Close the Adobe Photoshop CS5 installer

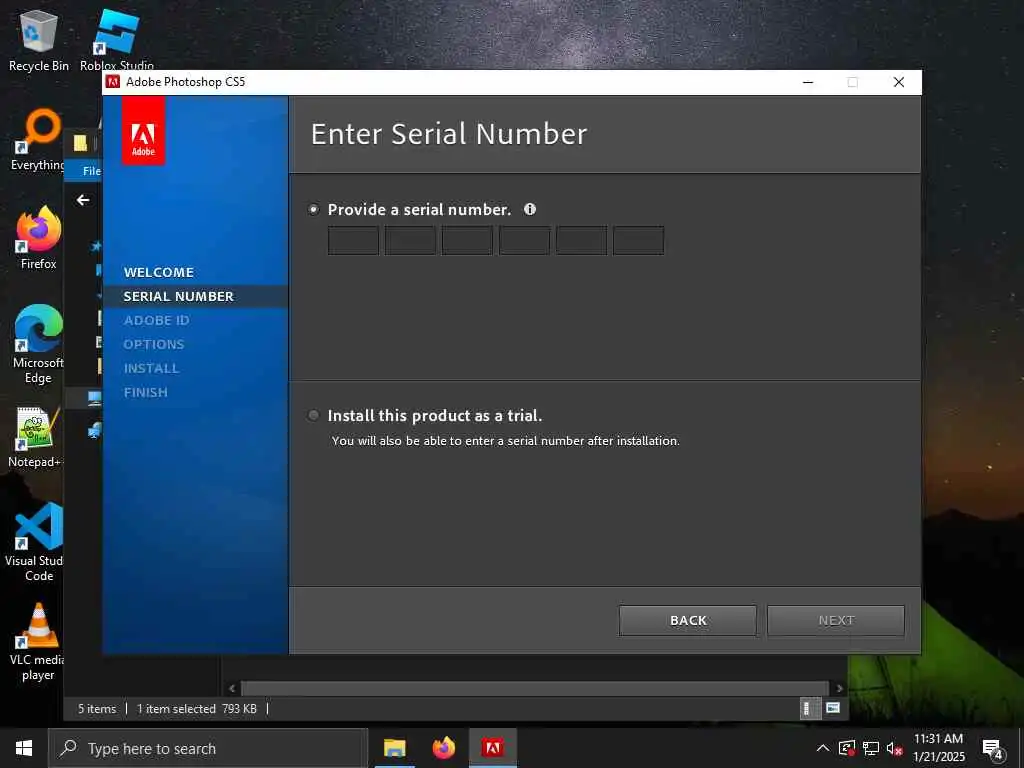(899, 82)
